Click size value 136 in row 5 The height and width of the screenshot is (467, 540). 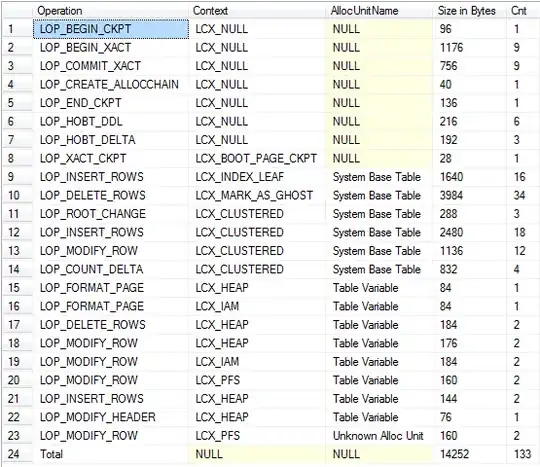(x=448, y=103)
